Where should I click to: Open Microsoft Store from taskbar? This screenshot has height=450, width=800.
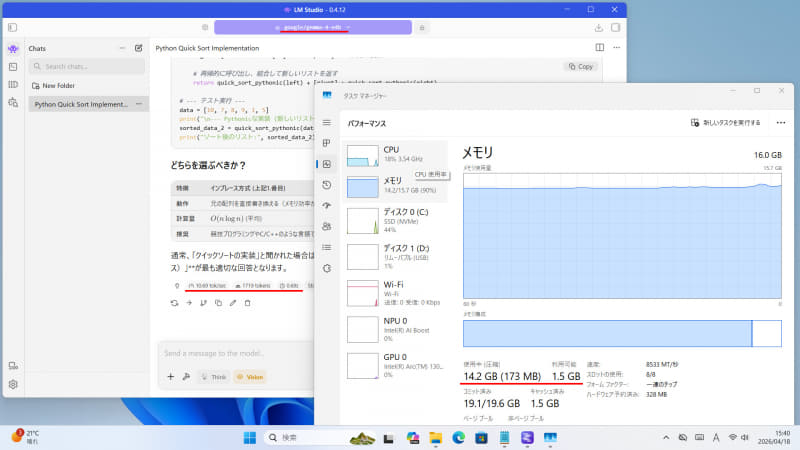[x=481, y=438]
